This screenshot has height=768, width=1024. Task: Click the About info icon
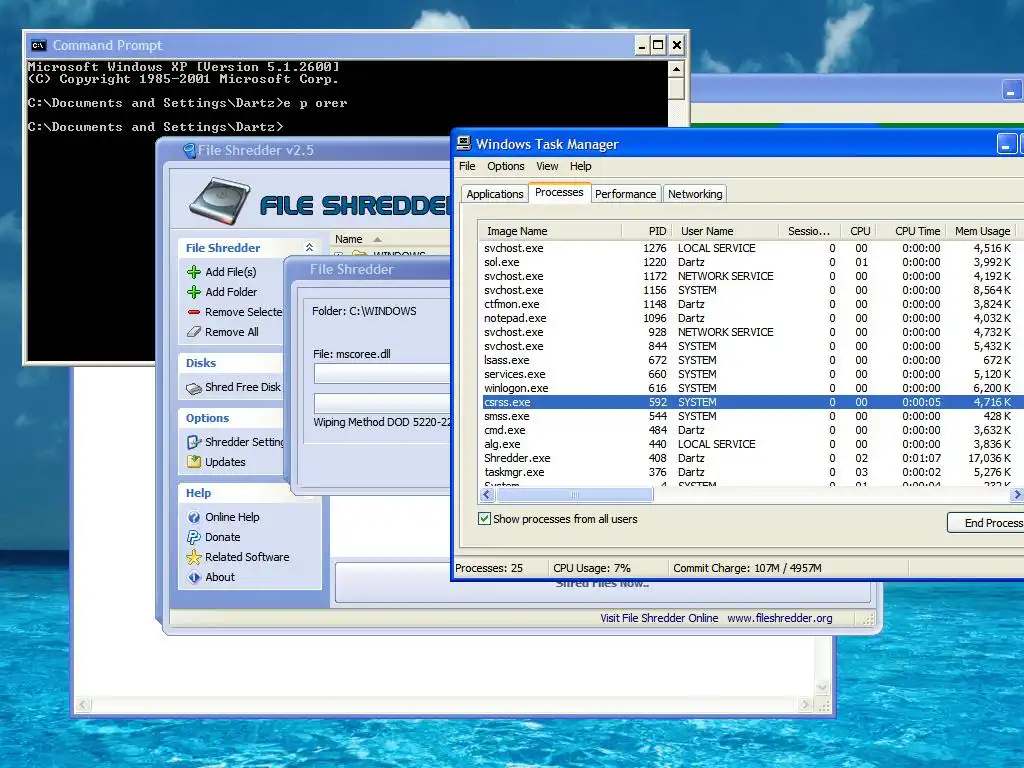tap(193, 577)
